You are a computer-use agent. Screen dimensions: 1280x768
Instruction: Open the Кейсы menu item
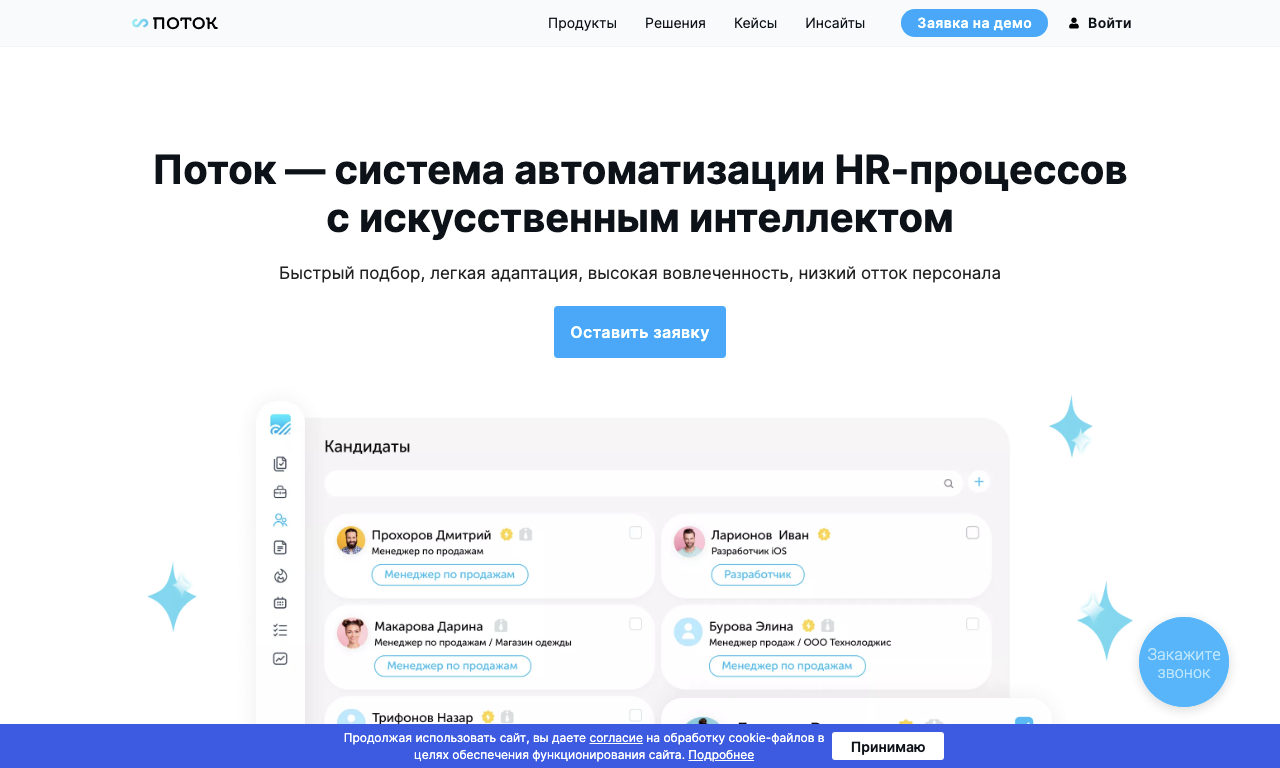click(755, 23)
